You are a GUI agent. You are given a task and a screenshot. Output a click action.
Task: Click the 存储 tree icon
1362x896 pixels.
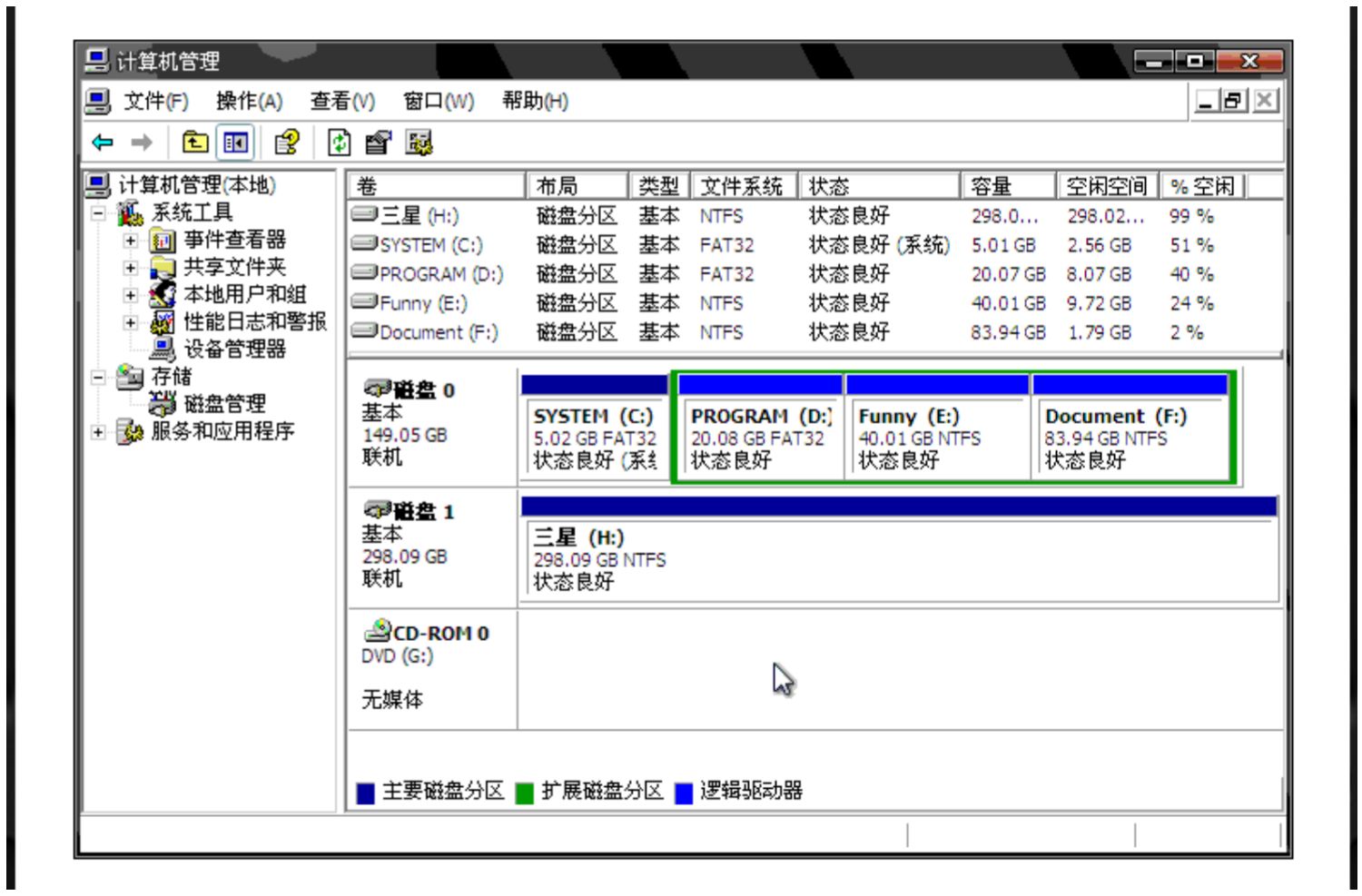[130, 377]
